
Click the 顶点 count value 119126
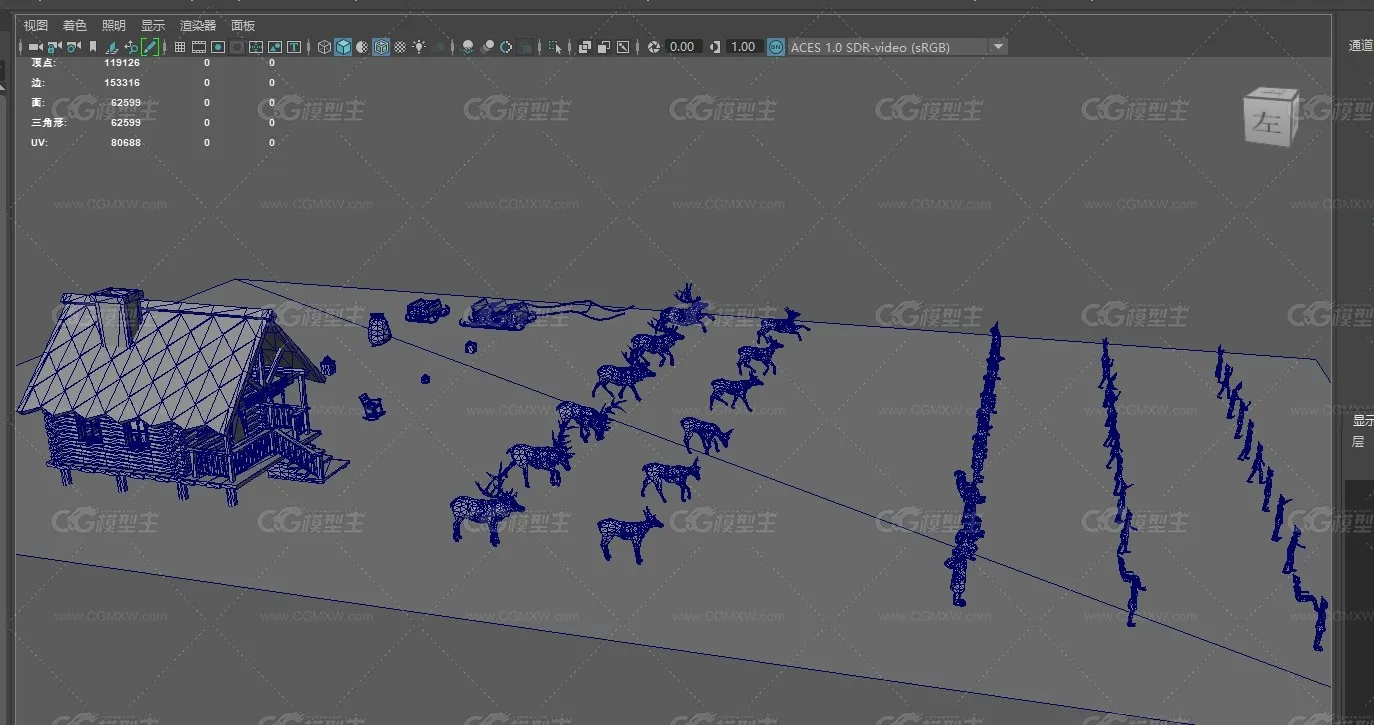[122, 62]
